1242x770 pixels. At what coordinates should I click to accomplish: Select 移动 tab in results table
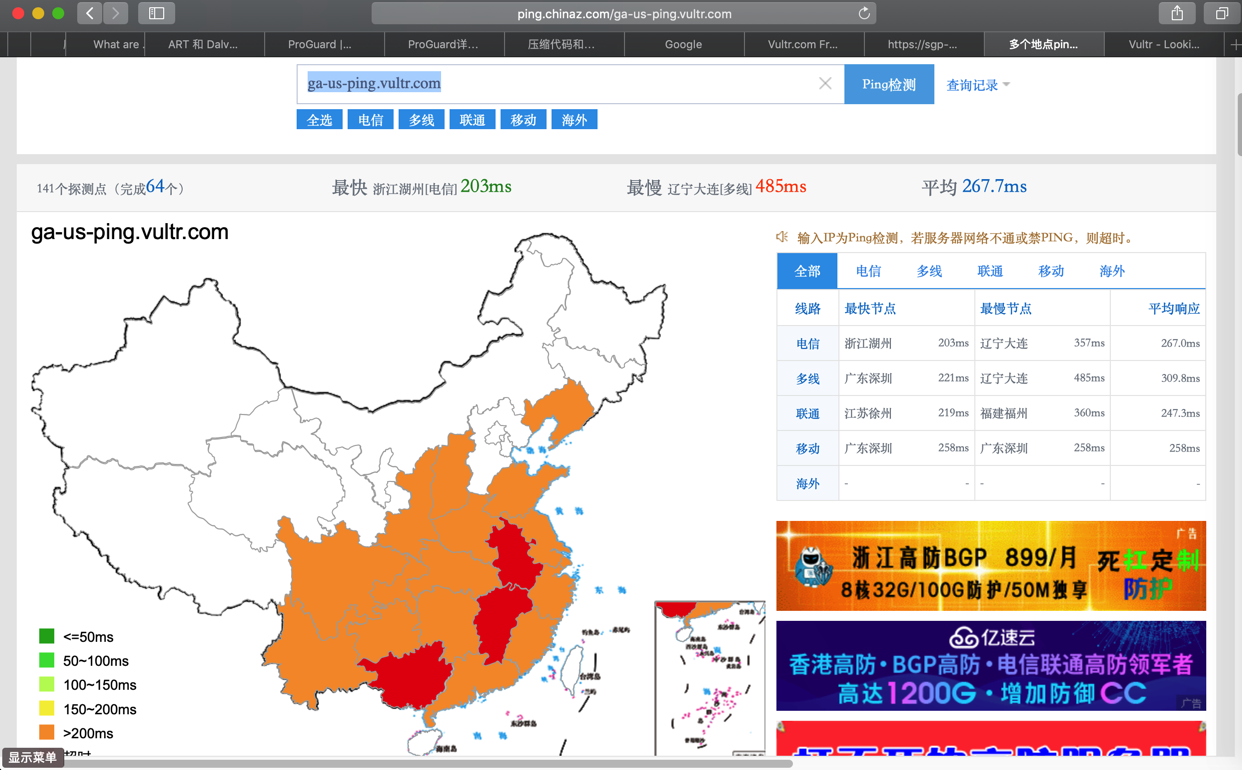pos(1051,271)
